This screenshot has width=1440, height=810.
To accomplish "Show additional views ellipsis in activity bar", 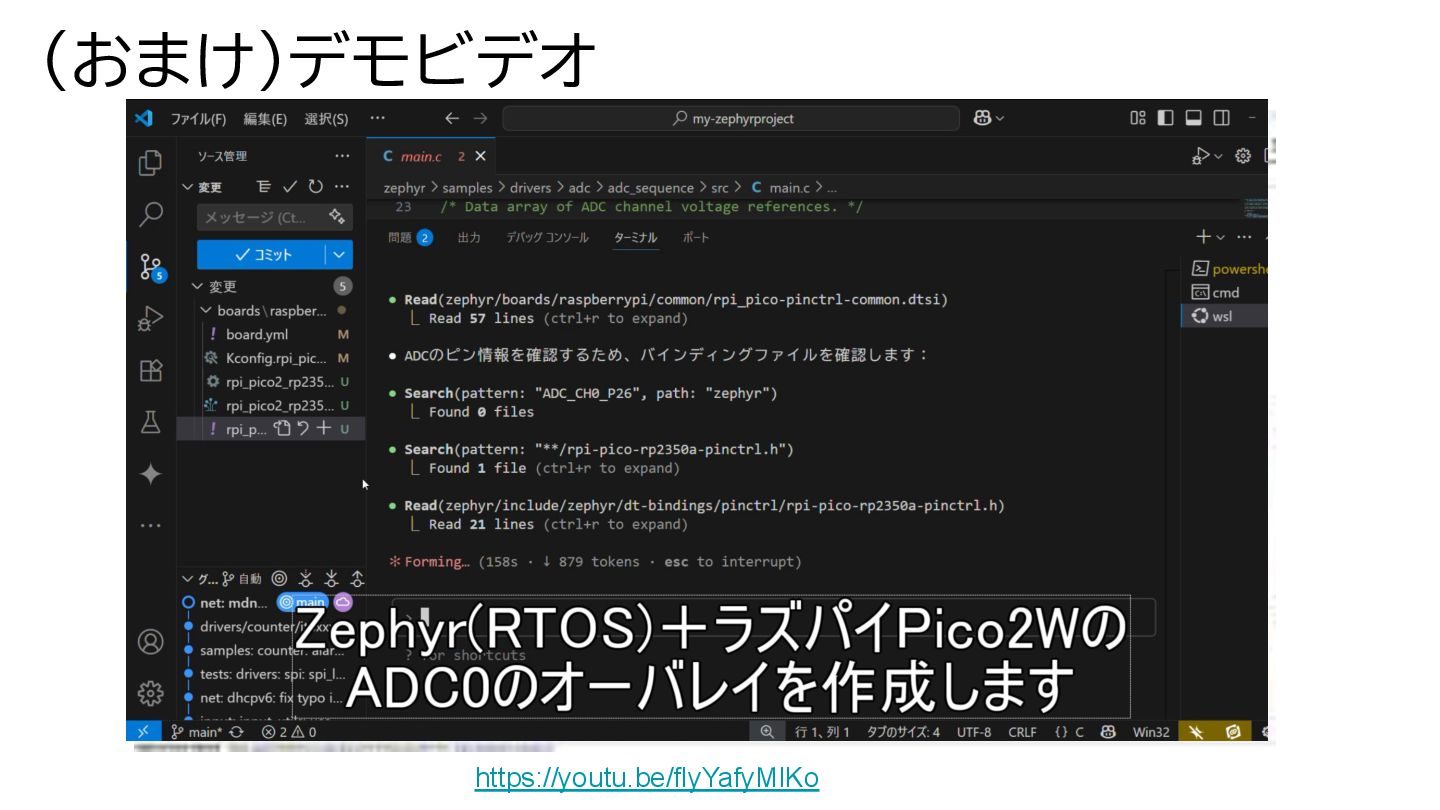I will tap(150, 526).
